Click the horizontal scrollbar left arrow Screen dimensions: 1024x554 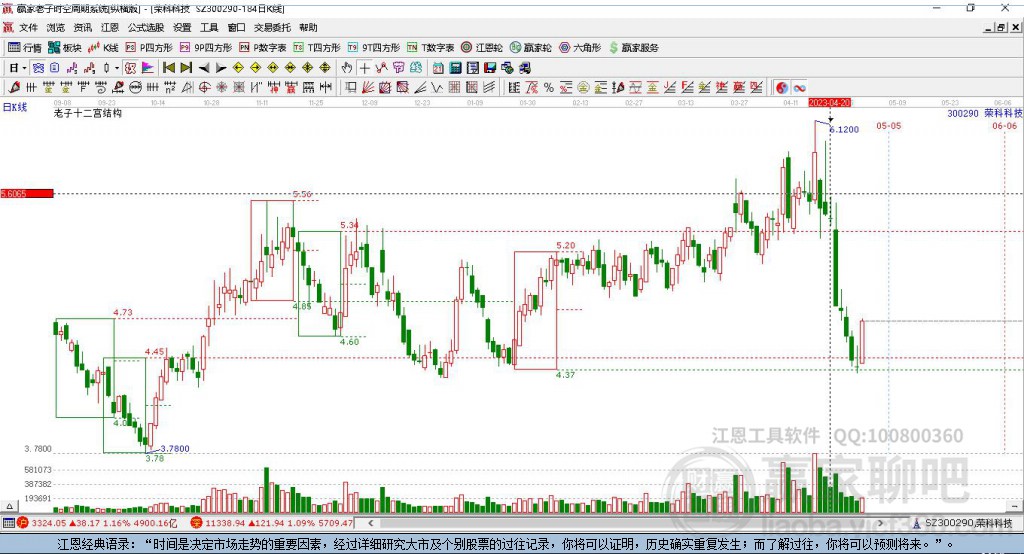coord(370,523)
